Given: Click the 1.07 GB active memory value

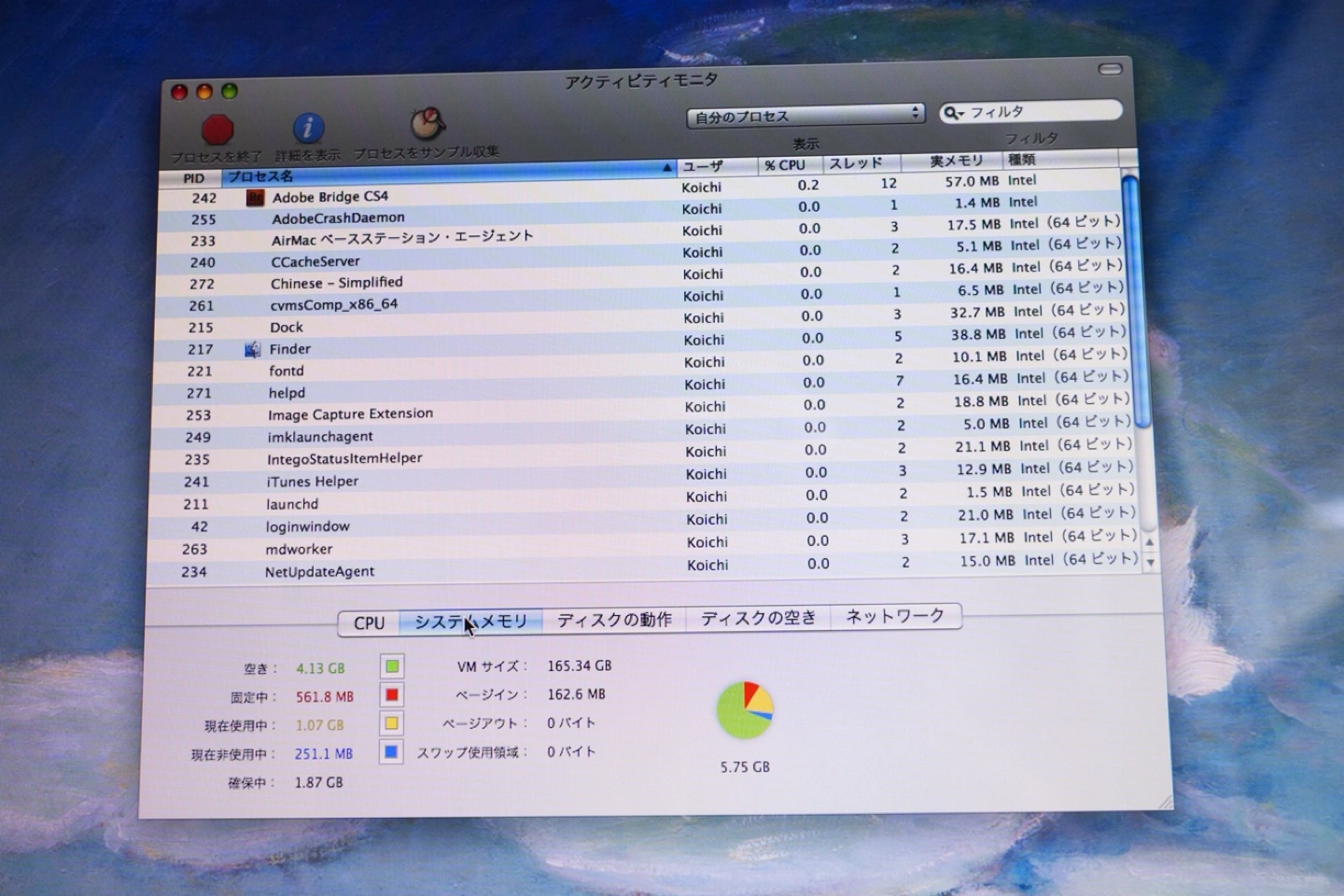Looking at the screenshot, I should (319, 725).
